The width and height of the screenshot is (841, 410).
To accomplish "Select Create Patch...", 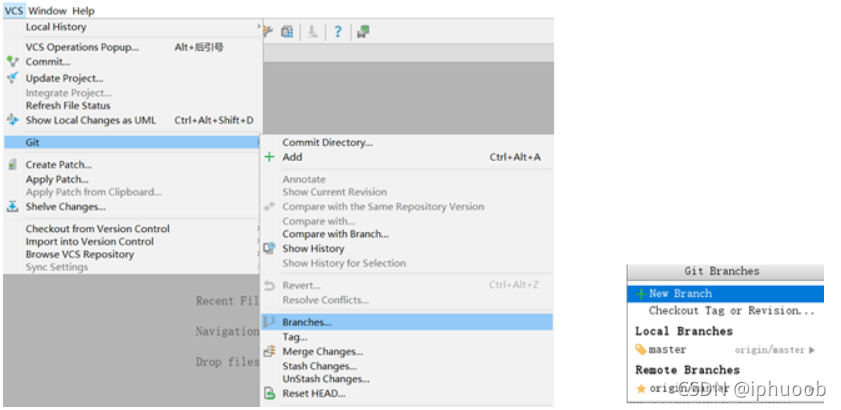I will pos(58,165).
